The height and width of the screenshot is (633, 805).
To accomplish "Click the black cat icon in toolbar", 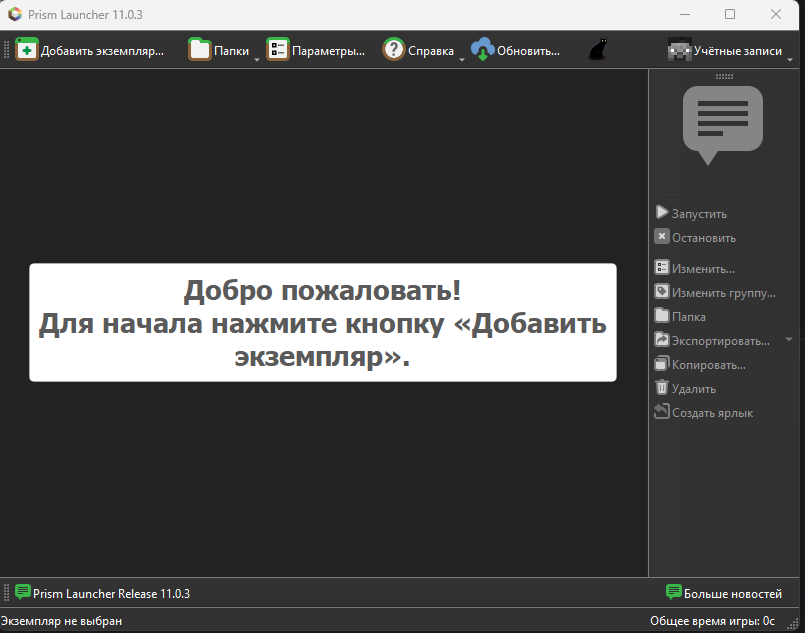I will click(x=598, y=50).
